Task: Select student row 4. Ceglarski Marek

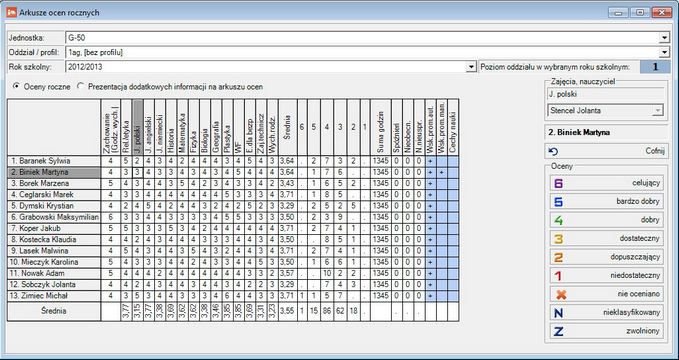Action: 54,195
